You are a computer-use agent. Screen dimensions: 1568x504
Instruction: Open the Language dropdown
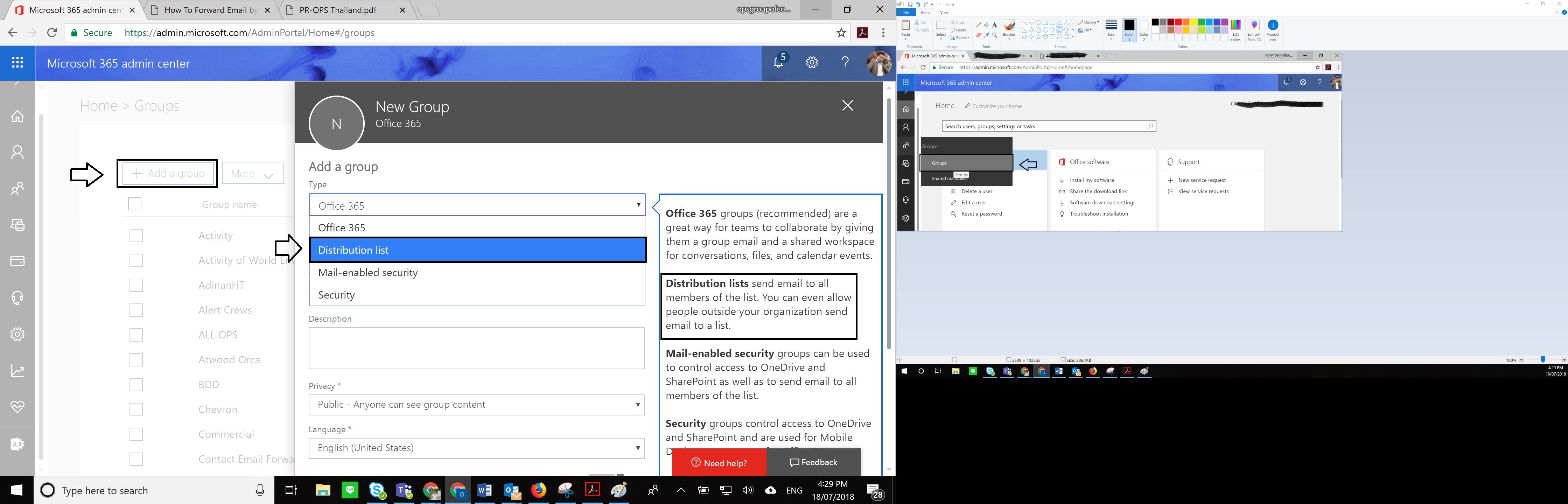(477, 448)
